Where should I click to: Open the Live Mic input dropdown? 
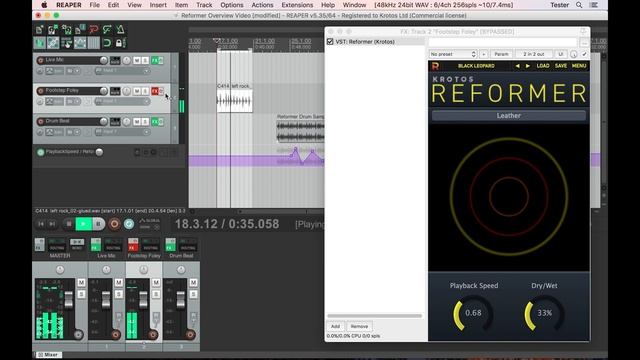122,71
